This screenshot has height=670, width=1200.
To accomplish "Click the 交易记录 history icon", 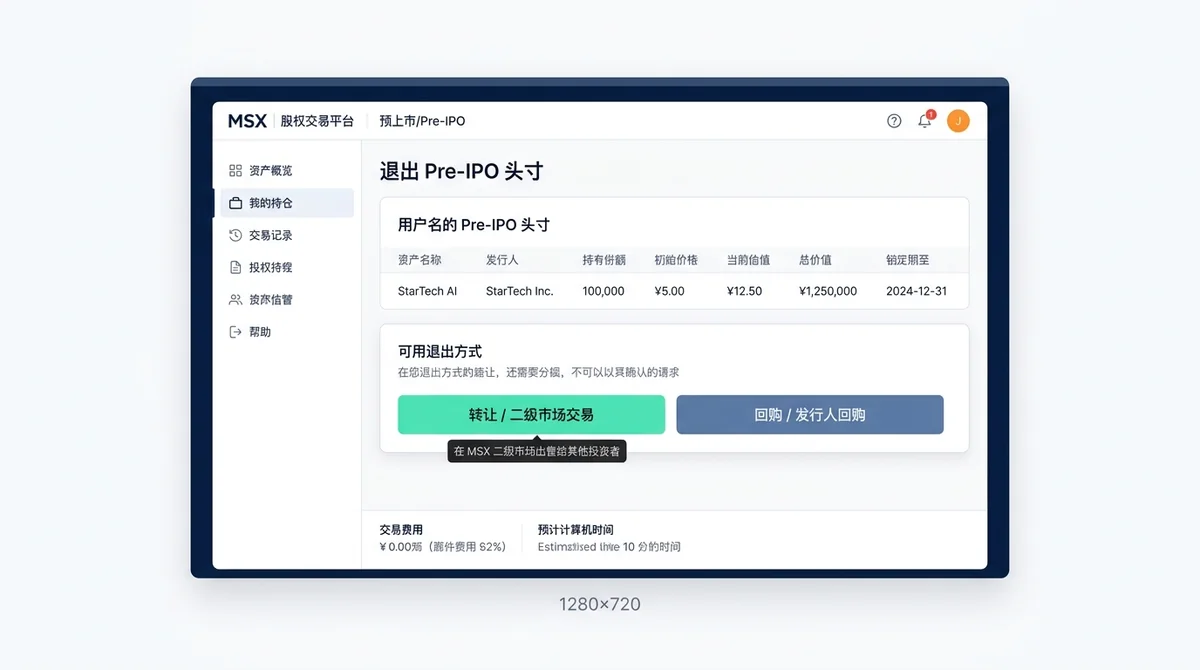I will 236,235.
